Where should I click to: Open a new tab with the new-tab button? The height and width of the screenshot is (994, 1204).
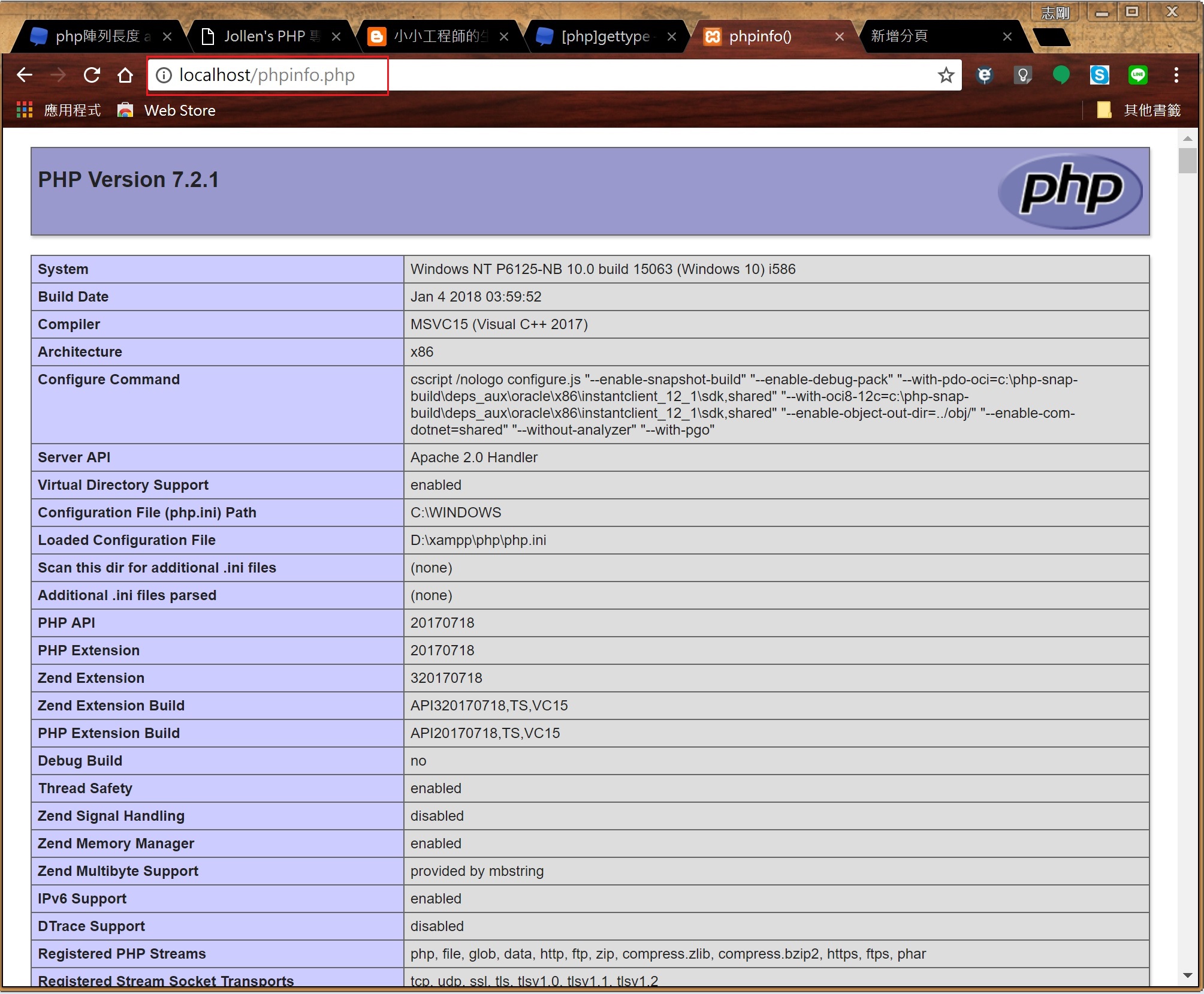[1052, 37]
